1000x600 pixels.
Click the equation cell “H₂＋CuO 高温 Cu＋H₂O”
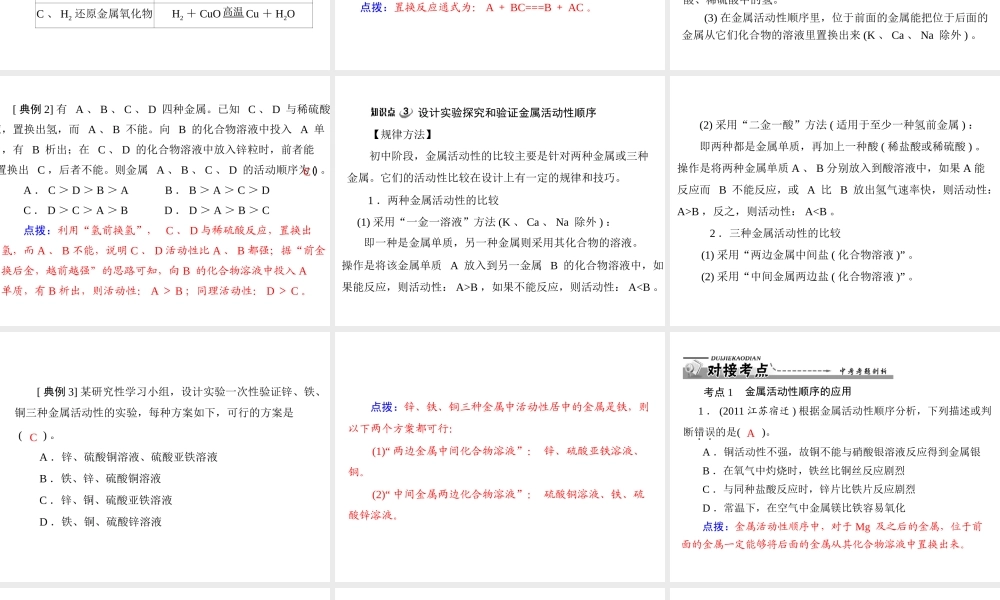point(233,14)
